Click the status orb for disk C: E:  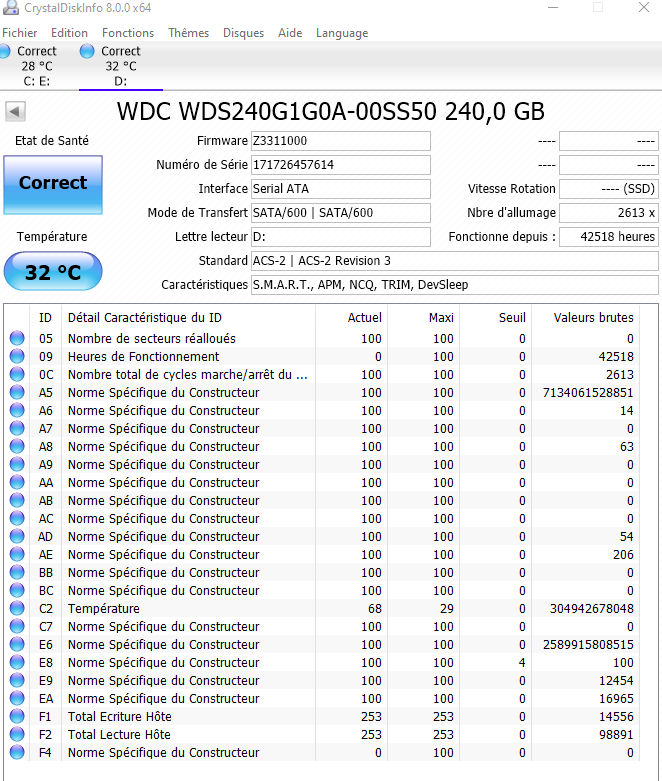click(x=4, y=51)
